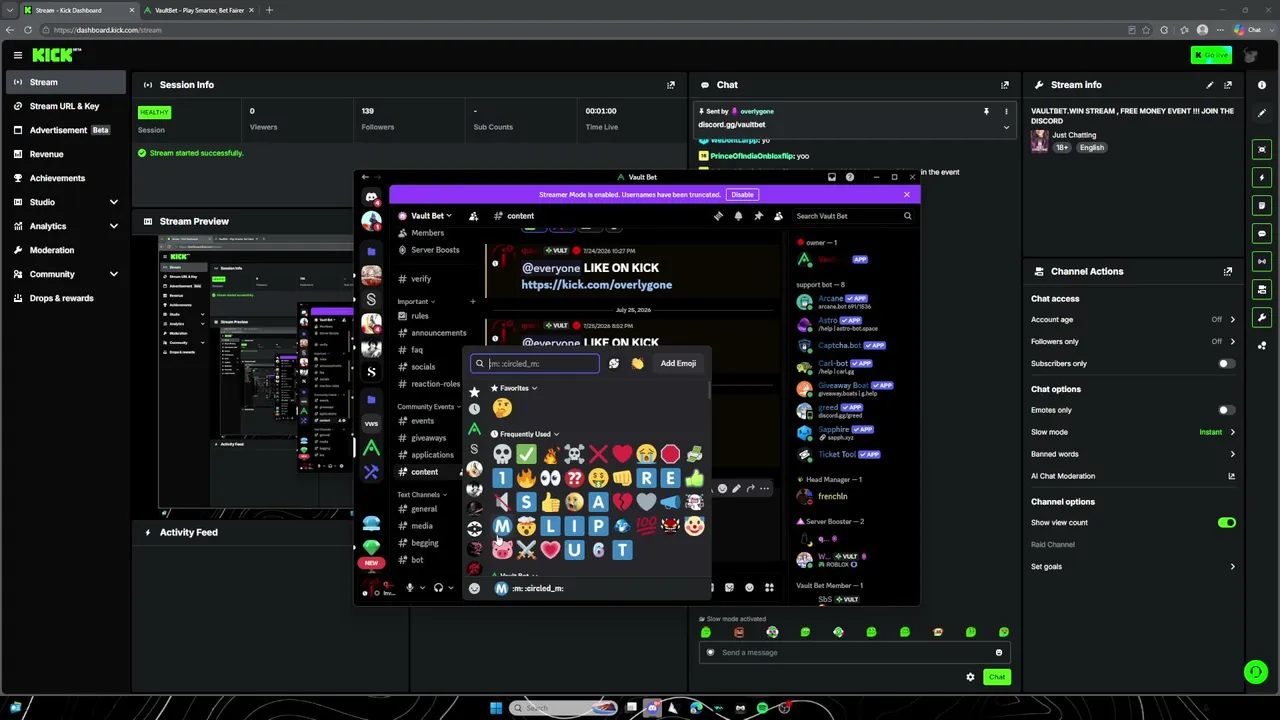The image size is (1280, 720).
Task: Open kick.com/overlygone link in Discord
Action: tap(596, 285)
